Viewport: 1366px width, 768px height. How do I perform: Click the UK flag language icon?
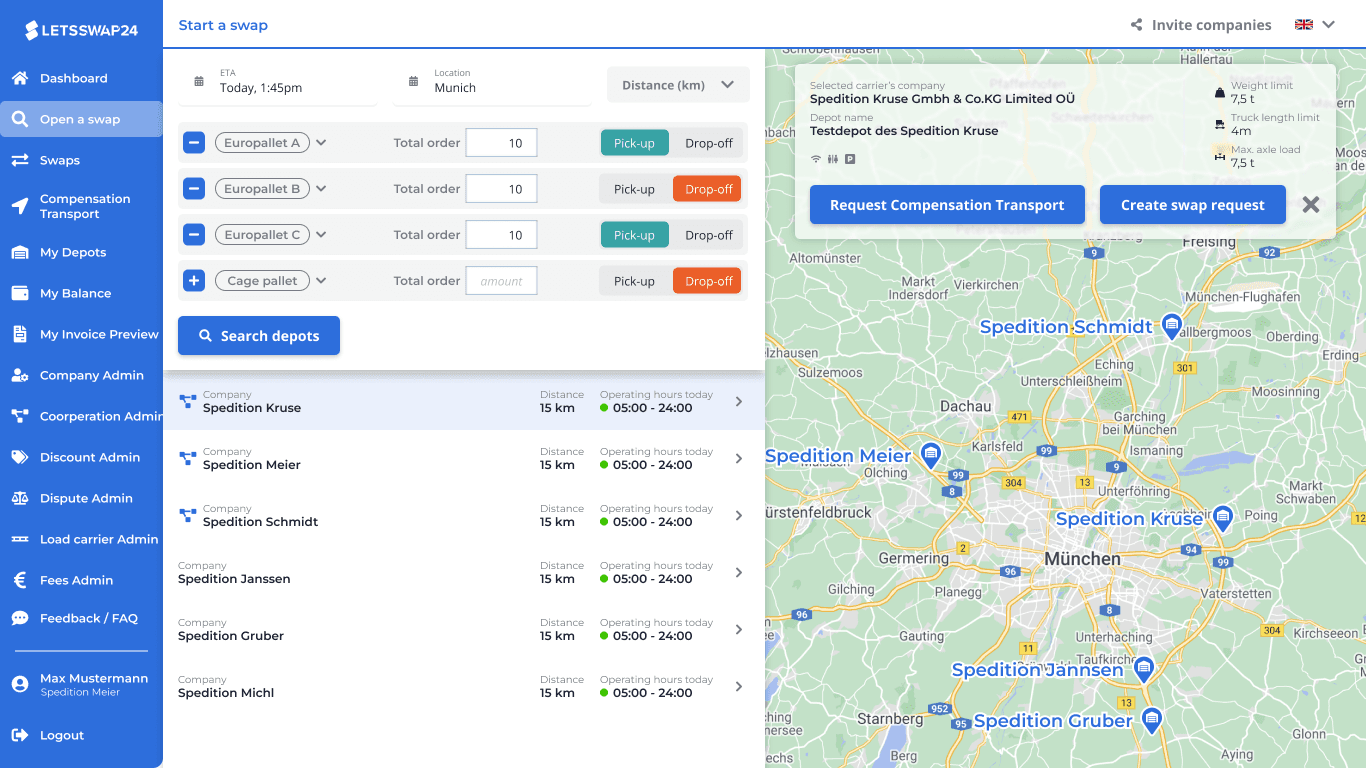tap(1304, 25)
